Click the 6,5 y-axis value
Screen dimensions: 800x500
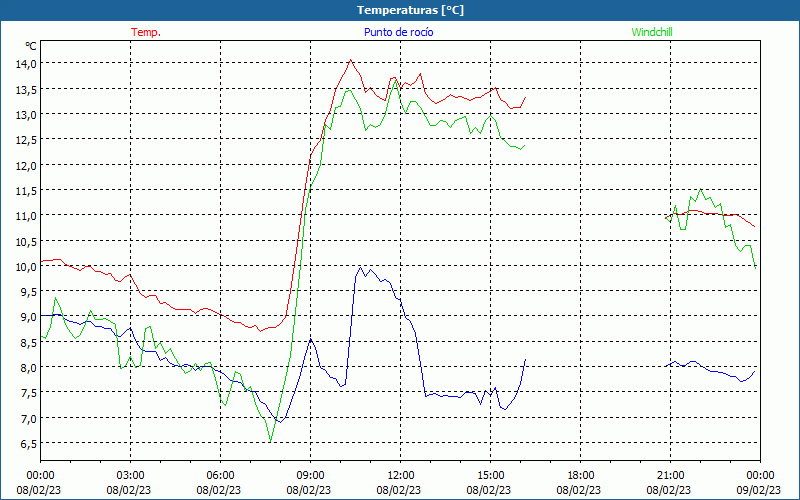point(28,444)
